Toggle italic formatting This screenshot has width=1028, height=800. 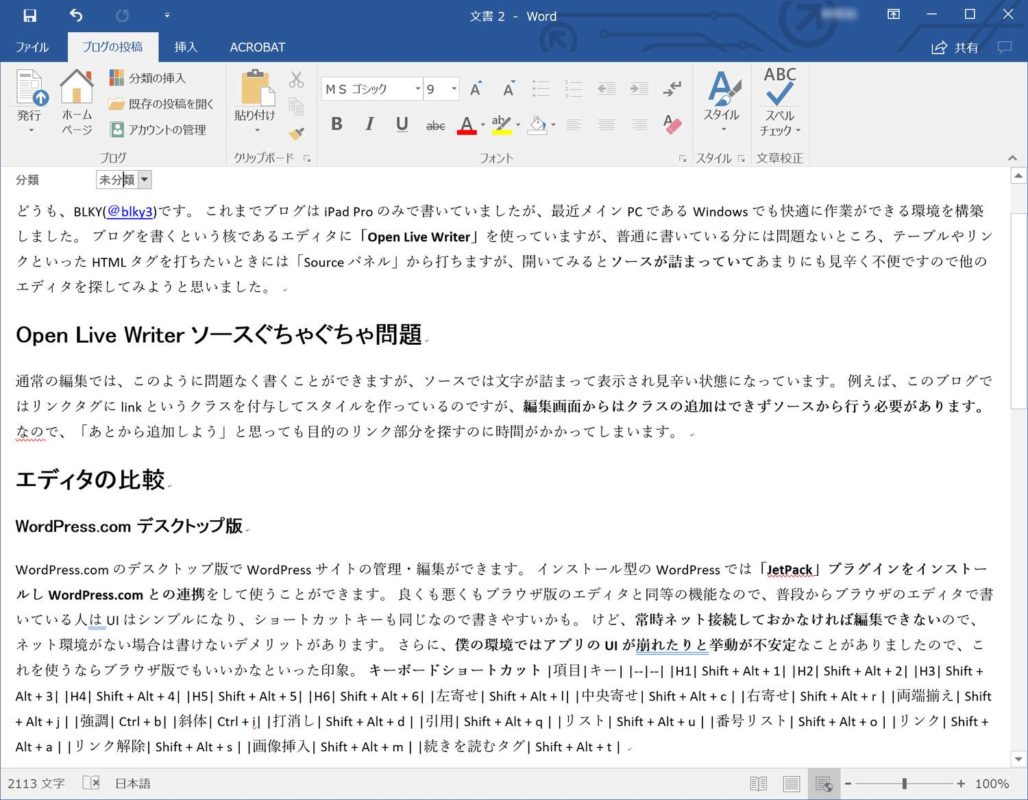pos(370,123)
